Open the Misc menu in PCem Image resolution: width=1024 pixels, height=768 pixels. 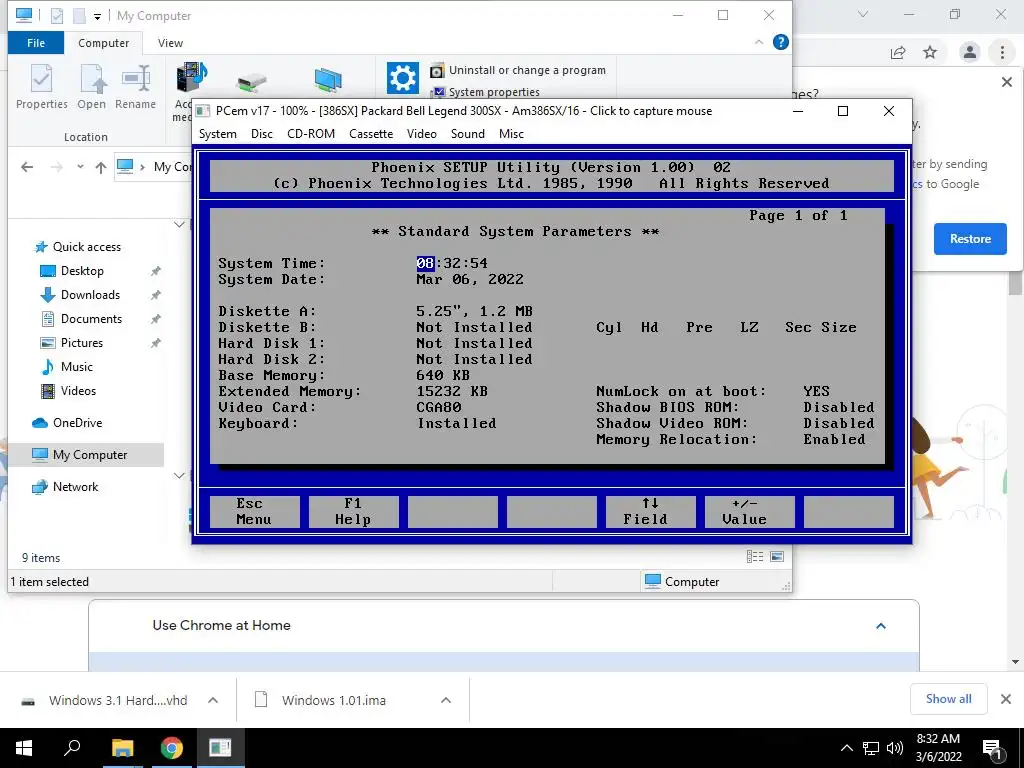click(511, 134)
